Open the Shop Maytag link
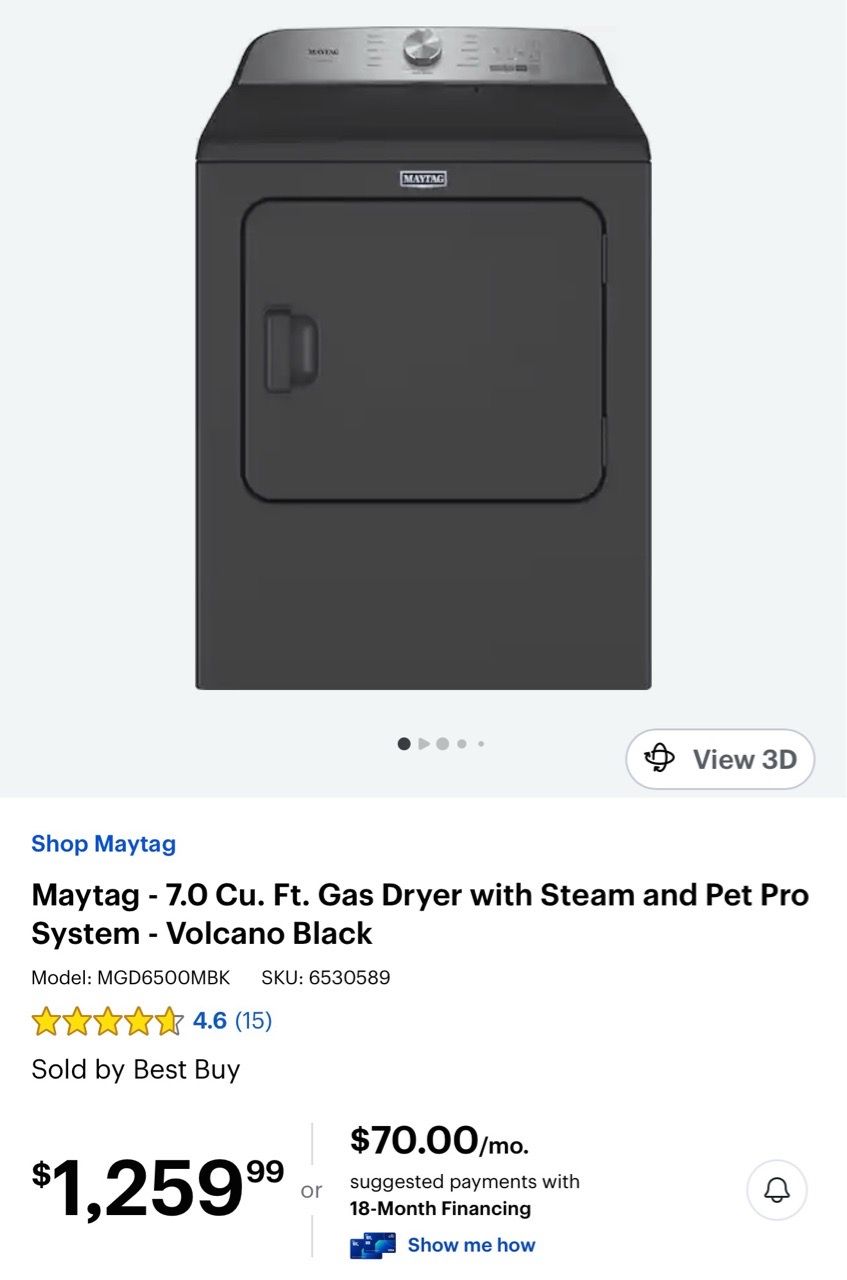 coord(103,844)
